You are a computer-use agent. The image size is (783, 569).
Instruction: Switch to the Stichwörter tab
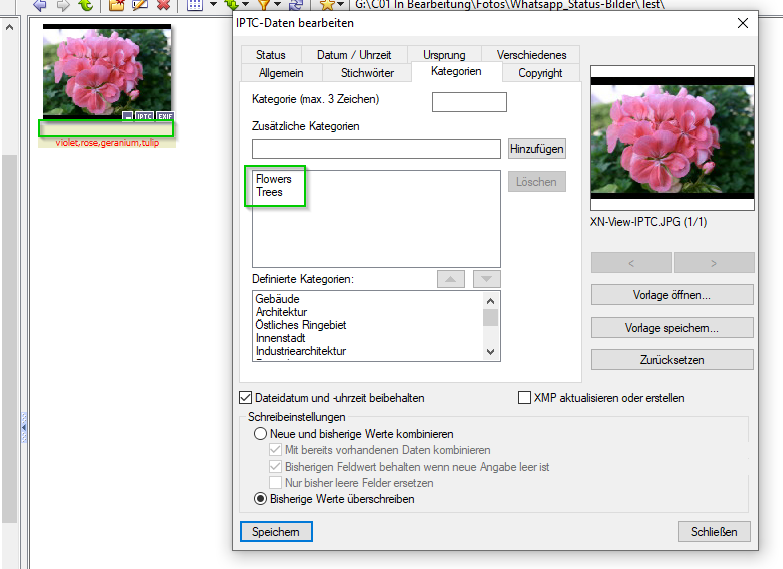[367, 72]
